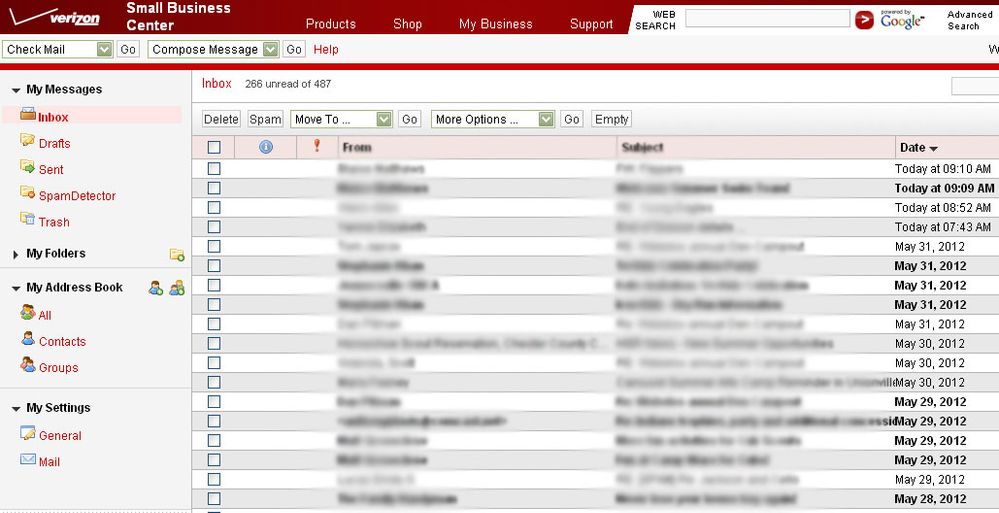Check the message from Today at 08:52 AM
Screen dimensions: 999x513
(214, 207)
